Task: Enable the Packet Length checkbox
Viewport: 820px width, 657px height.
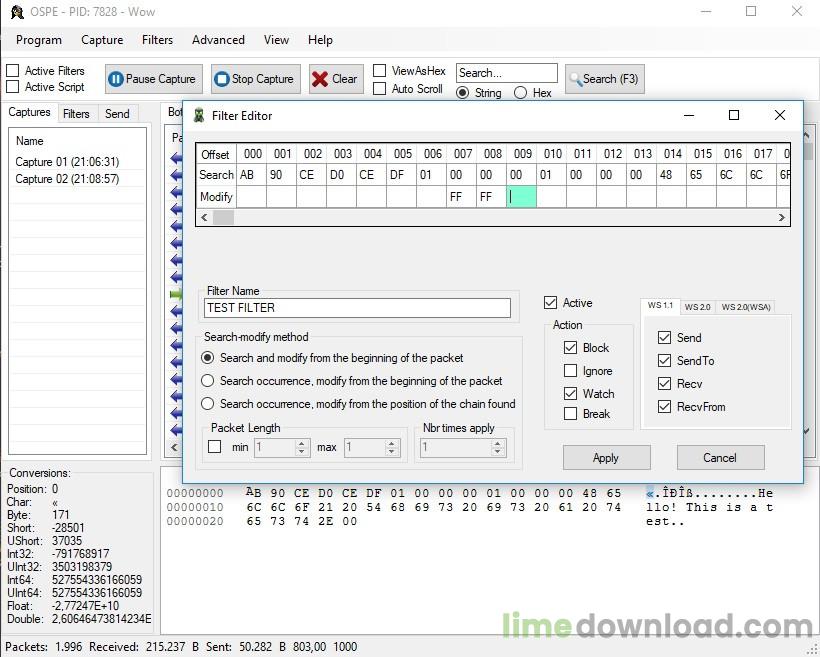Action: [x=214, y=447]
